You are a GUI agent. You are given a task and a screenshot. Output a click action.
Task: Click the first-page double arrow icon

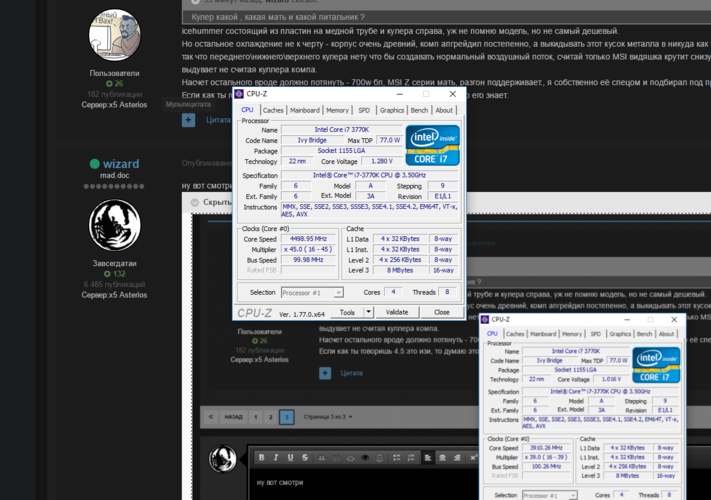click(x=211, y=416)
